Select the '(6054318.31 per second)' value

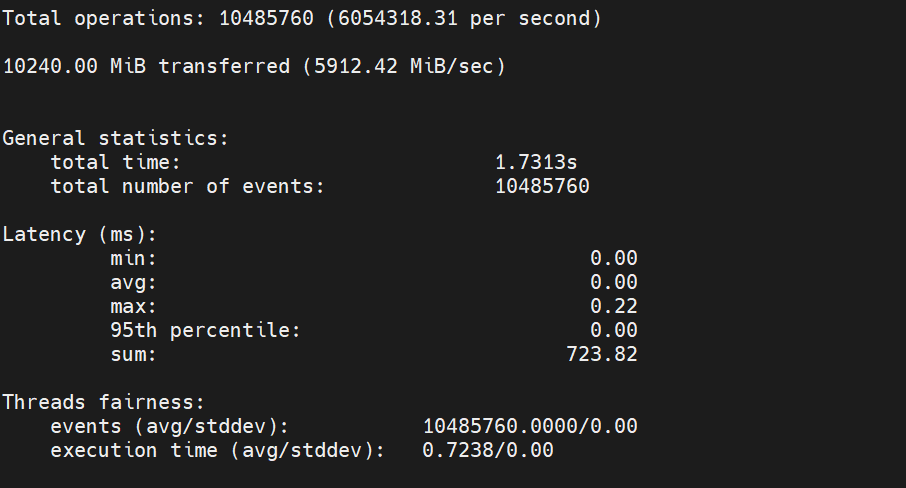pyautogui.click(x=464, y=18)
